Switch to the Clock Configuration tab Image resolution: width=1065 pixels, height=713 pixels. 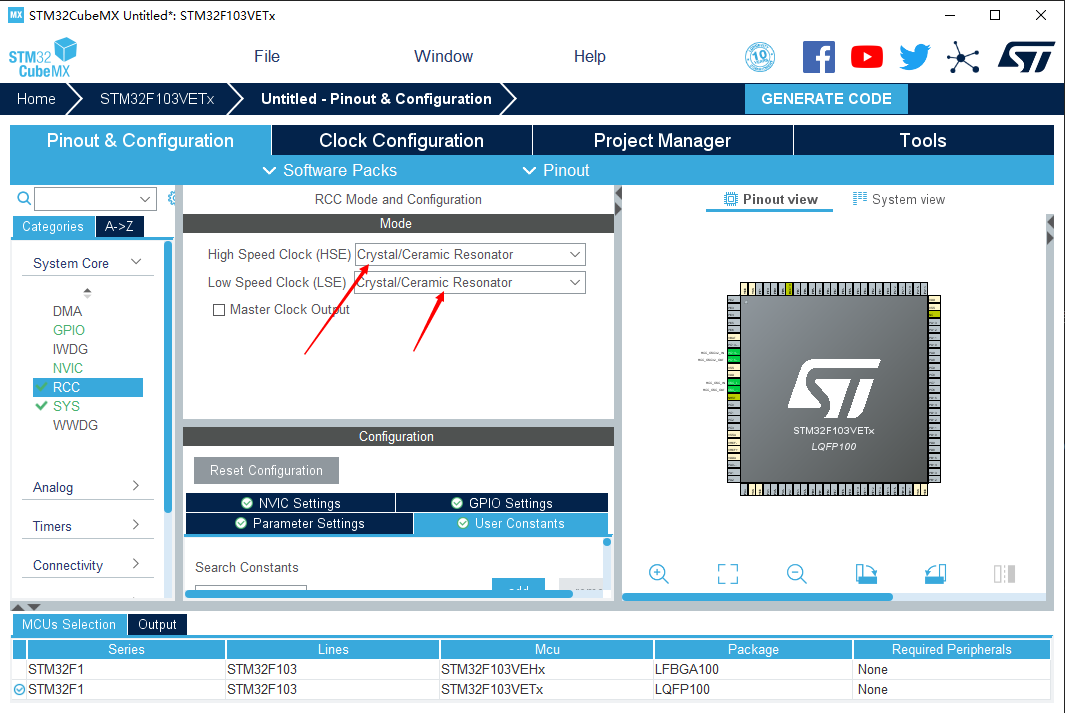tap(401, 141)
